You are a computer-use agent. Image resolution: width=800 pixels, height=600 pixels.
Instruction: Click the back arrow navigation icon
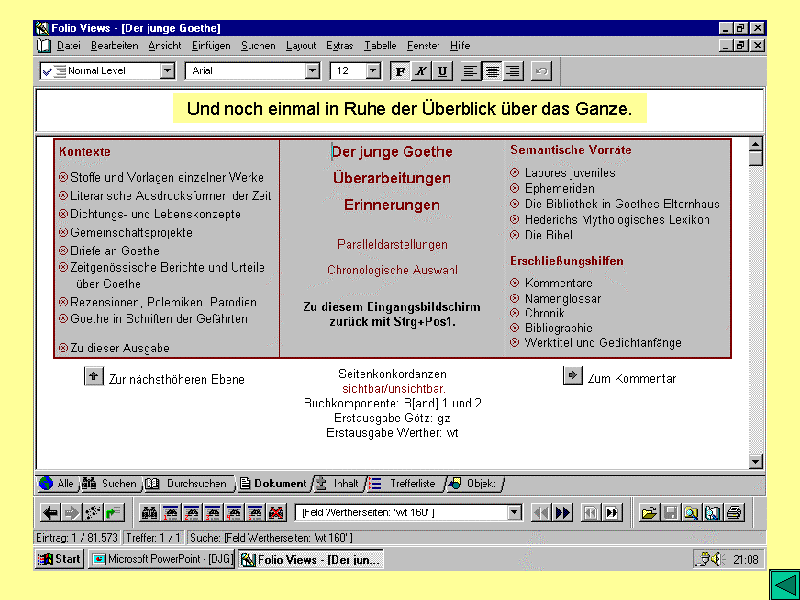click(50, 513)
